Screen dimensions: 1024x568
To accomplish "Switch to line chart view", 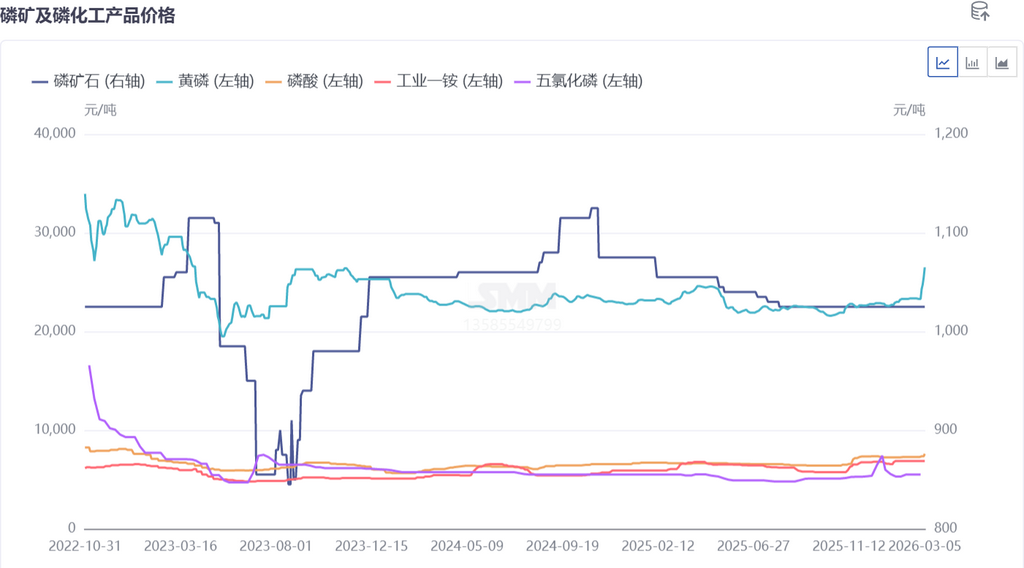I will (942, 63).
